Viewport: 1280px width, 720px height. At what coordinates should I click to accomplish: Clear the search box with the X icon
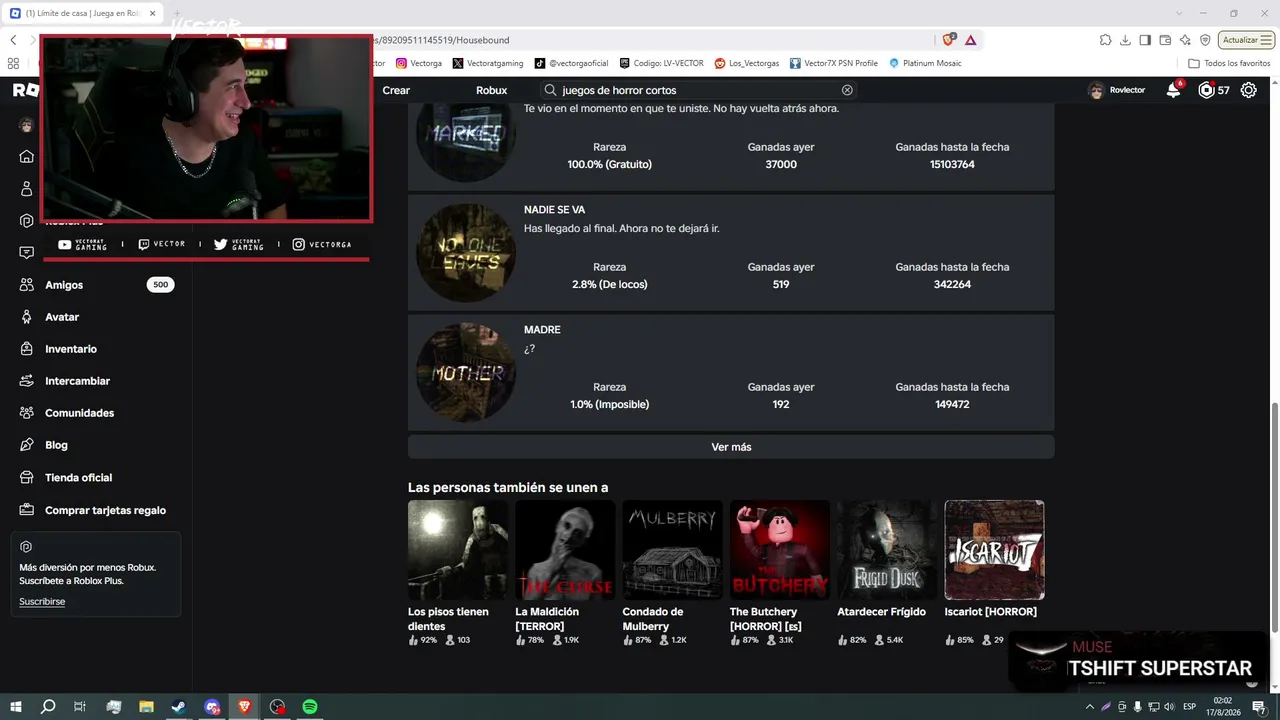click(847, 90)
